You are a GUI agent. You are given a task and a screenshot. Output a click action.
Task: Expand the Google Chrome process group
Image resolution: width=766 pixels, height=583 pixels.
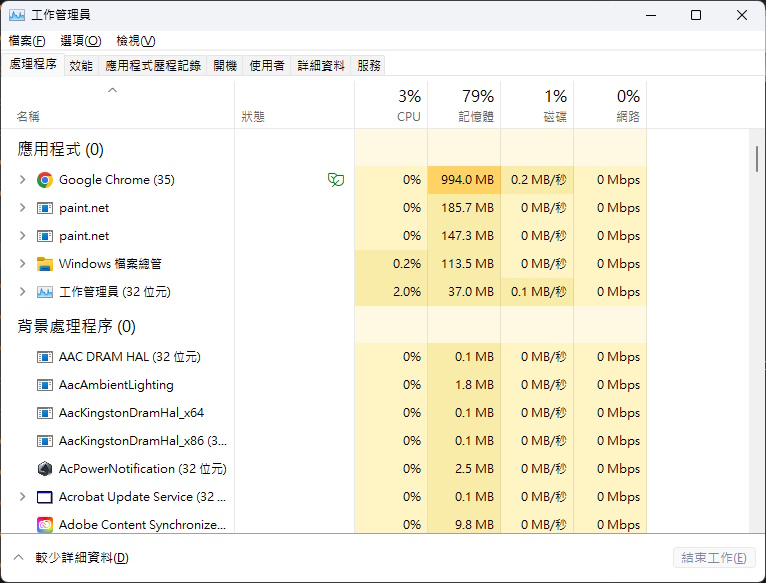tap(22, 180)
